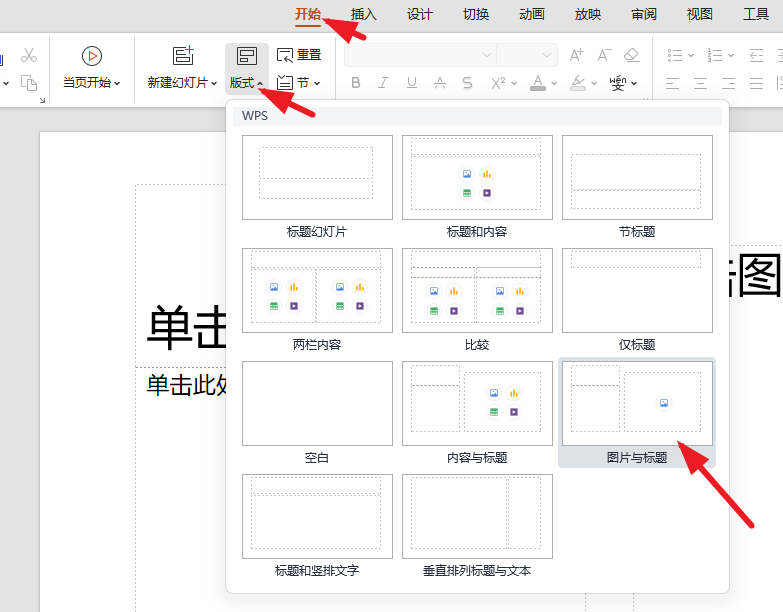783x612 pixels.
Task: Open the 设计 tab
Action: [x=419, y=14]
